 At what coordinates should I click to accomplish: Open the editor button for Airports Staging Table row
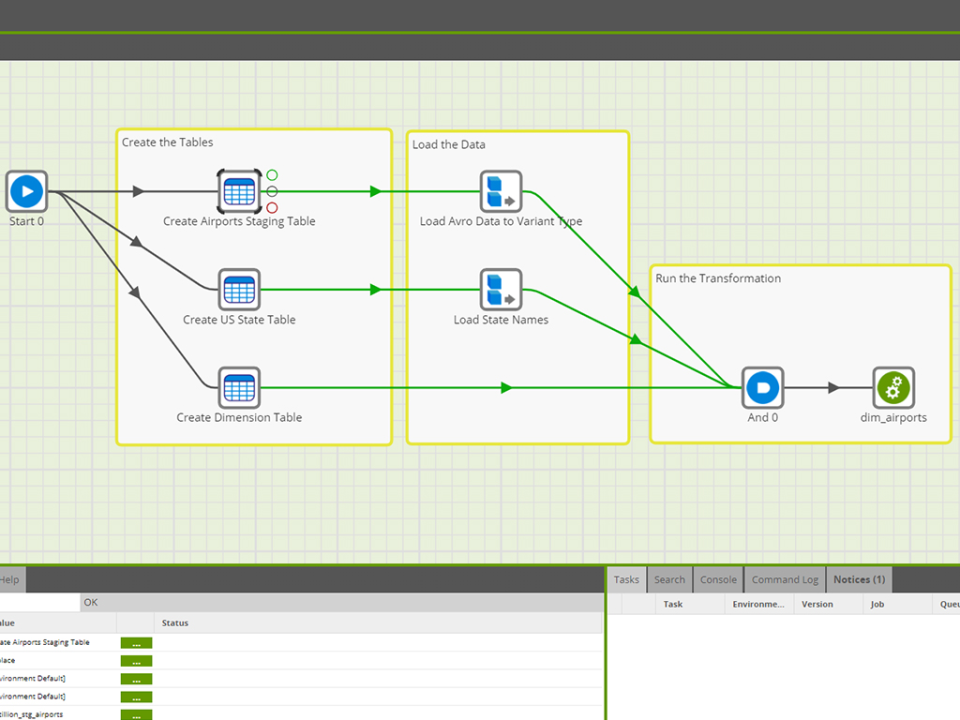click(137, 643)
